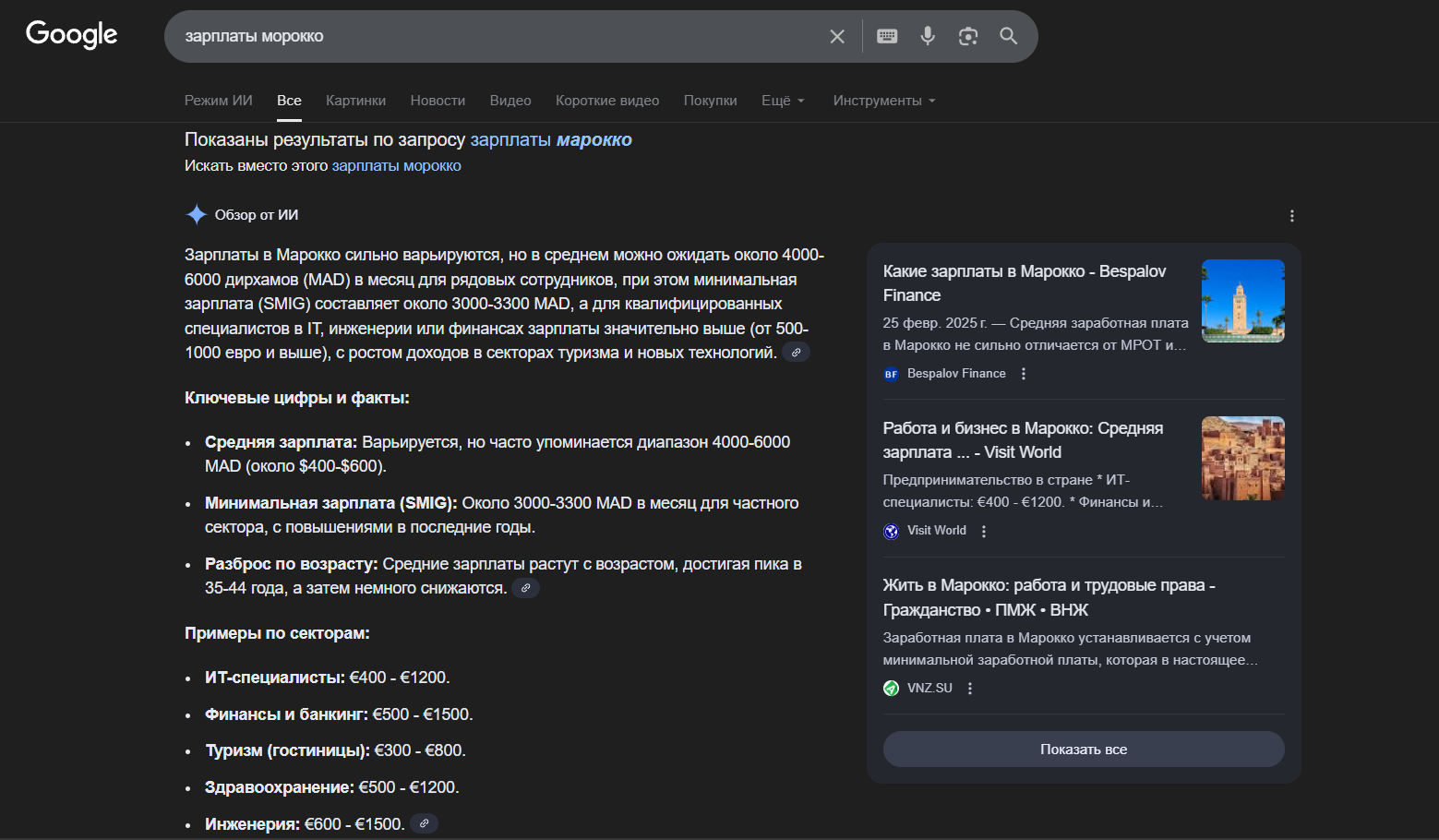
Task: Open the Режим ИИ tab
Action: coord(218,101)
